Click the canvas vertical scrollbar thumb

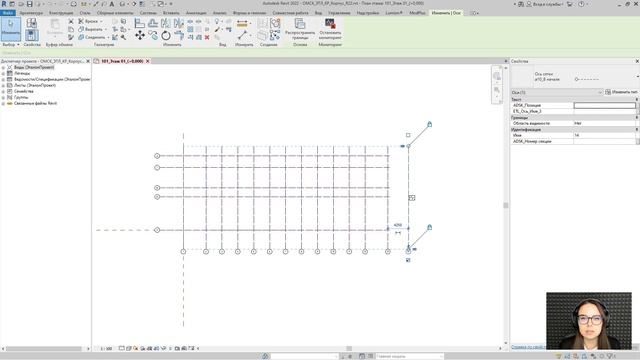click(506, 205)
